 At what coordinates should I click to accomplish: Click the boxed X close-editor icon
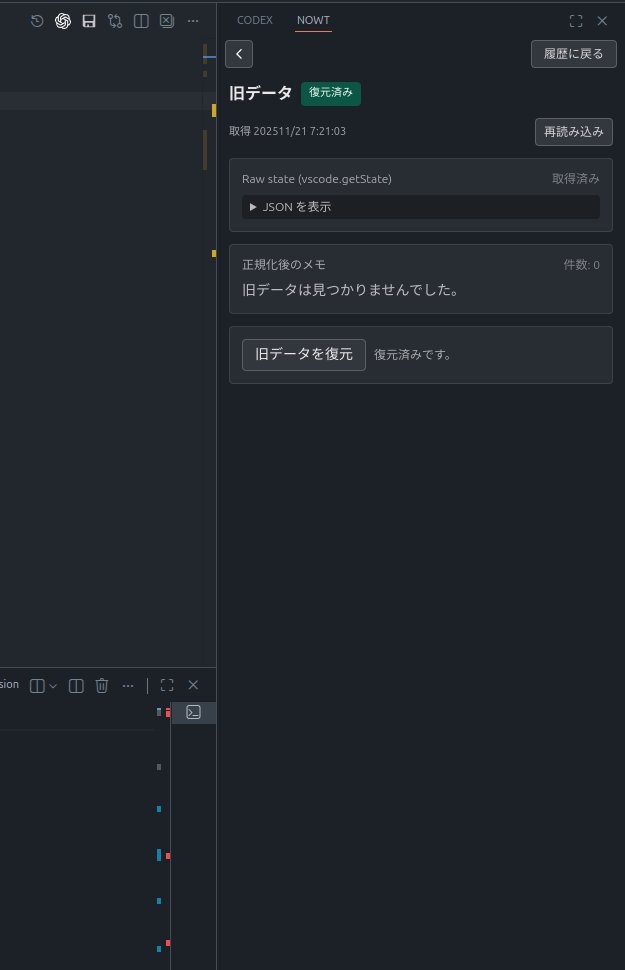point(167,21)
